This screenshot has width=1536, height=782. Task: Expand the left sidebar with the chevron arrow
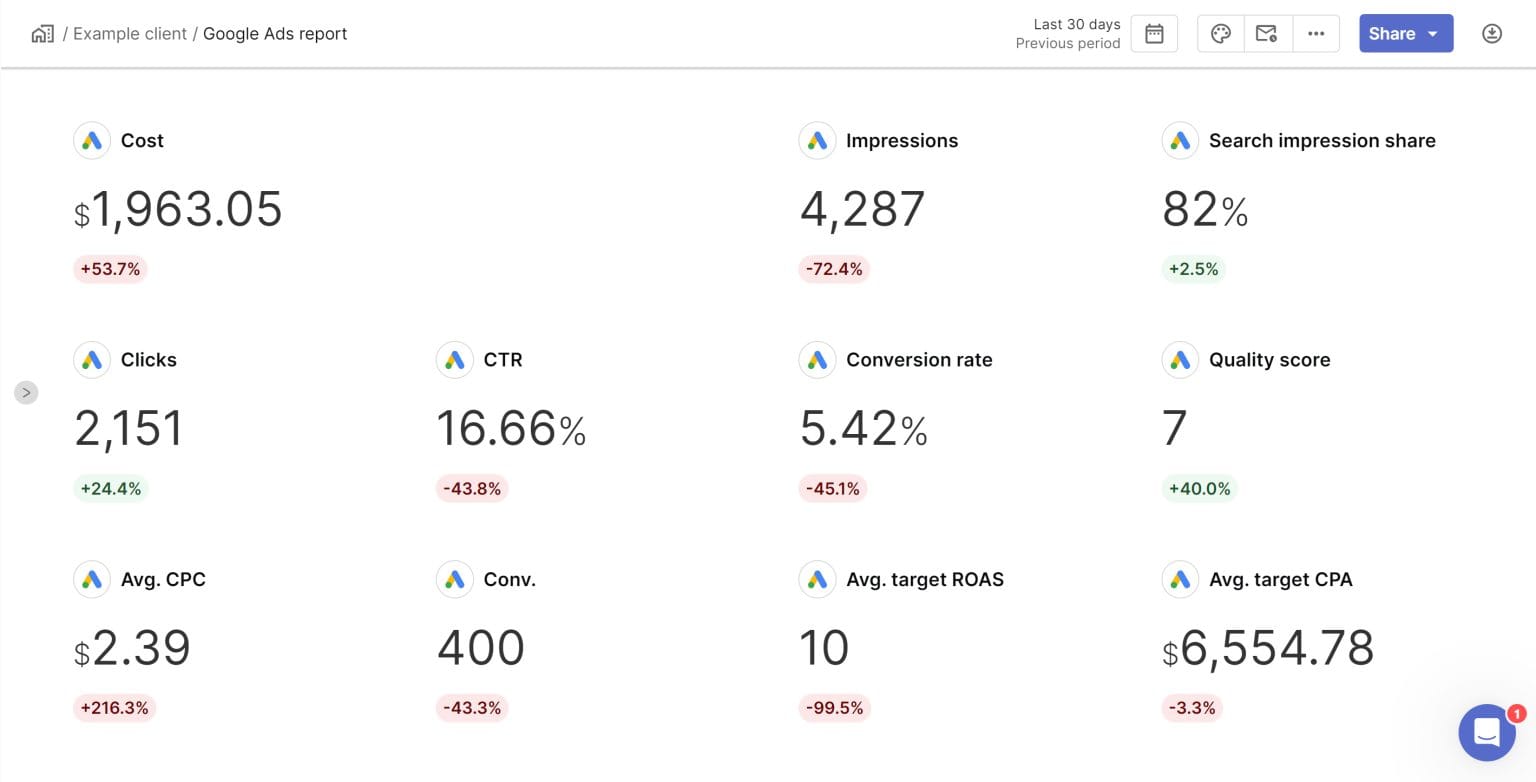coord(26,392)
